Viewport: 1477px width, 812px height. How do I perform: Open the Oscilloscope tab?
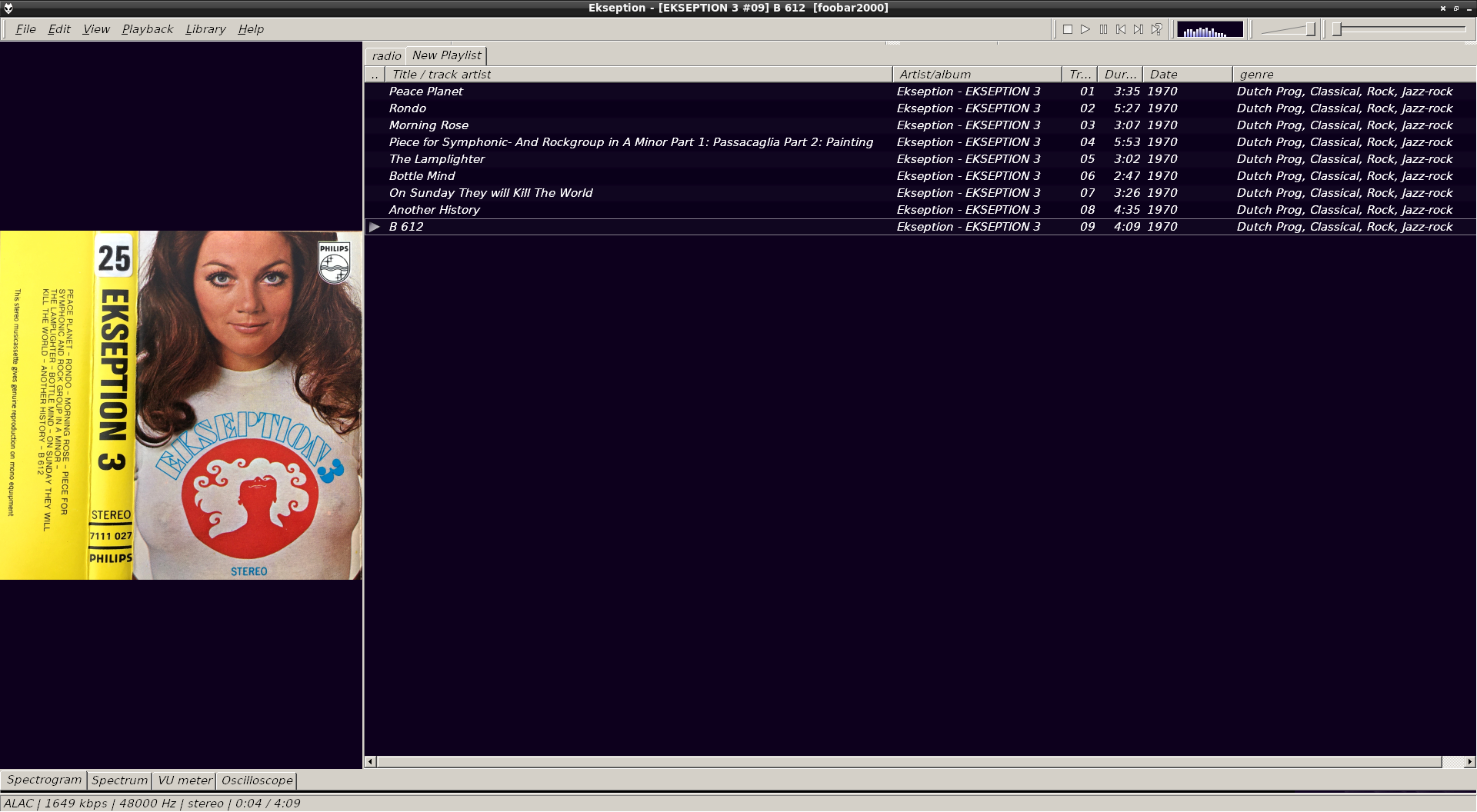[x=257, y=780]
